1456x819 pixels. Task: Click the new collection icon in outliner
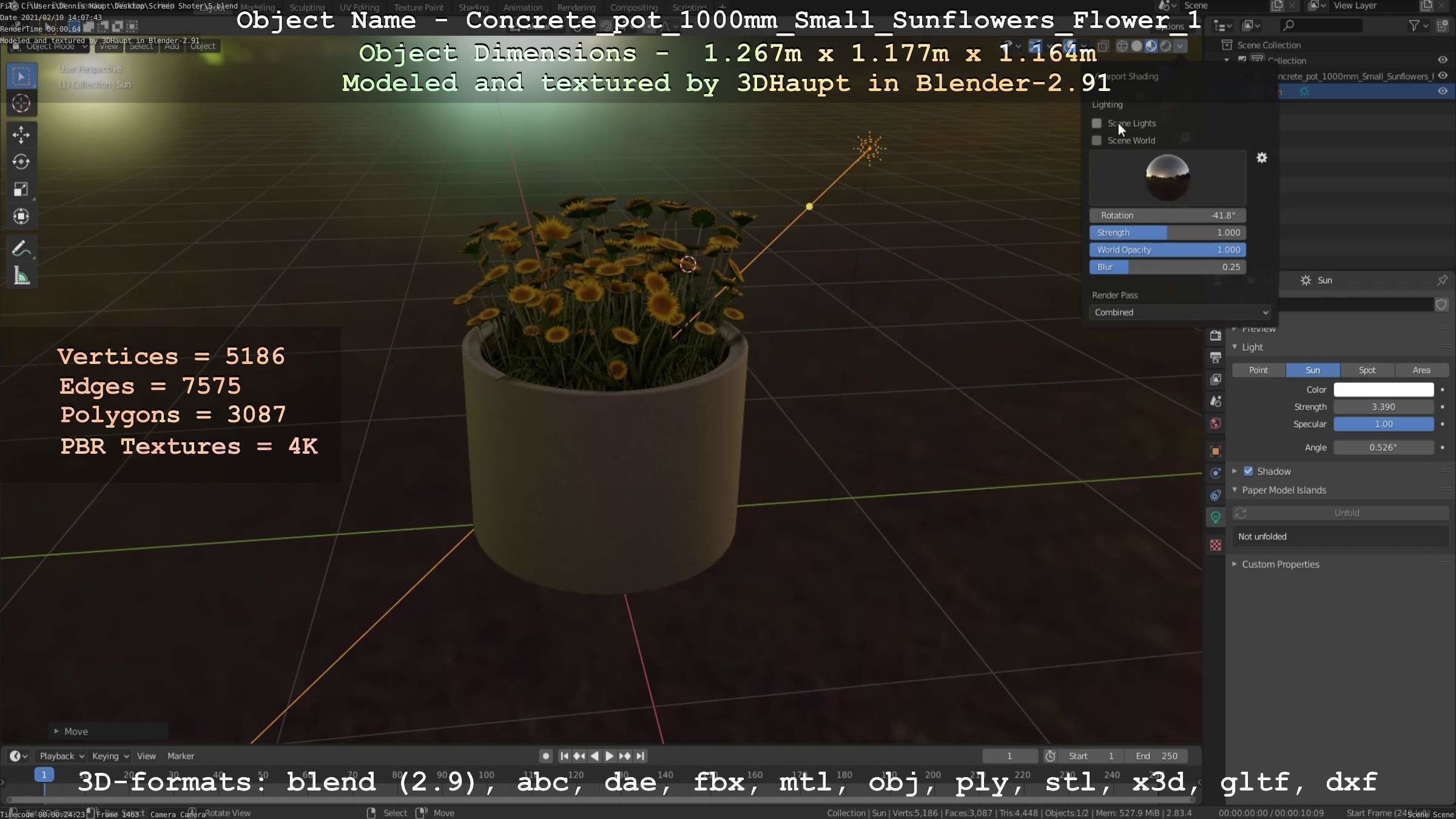(1442, 25)
